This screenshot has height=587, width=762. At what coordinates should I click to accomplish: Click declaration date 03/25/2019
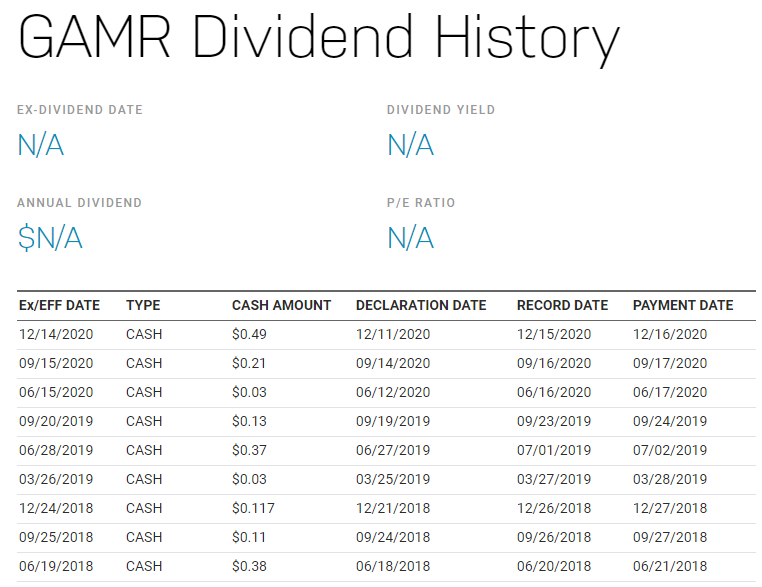click(x=393, y=479)
